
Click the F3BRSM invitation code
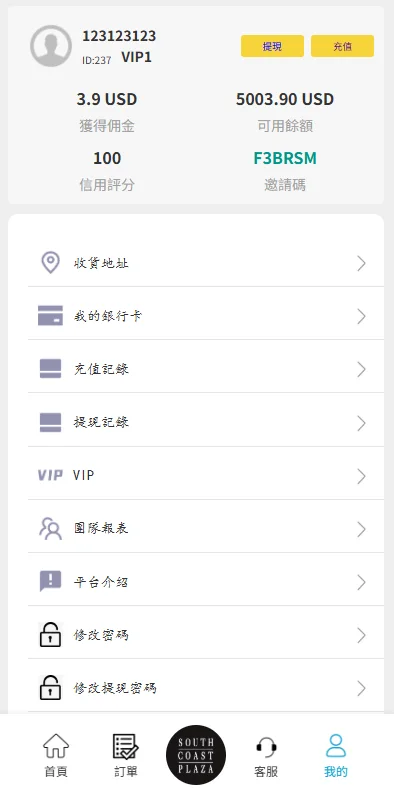coord(285,158)
